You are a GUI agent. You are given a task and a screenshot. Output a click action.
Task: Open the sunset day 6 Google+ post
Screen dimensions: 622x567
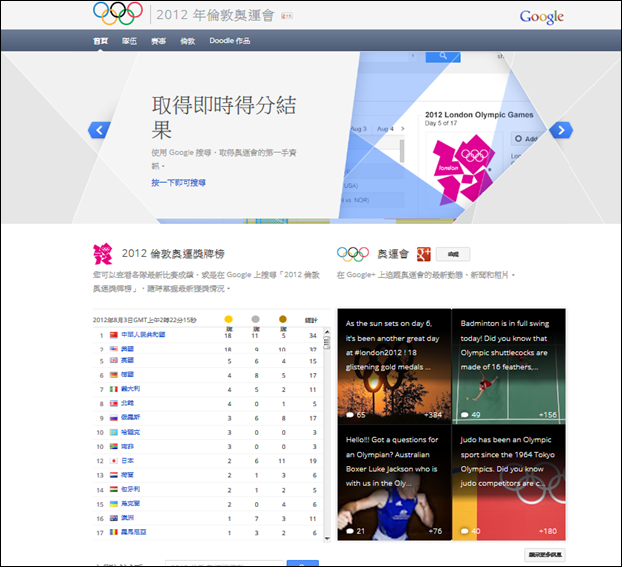tap(394, 366)
